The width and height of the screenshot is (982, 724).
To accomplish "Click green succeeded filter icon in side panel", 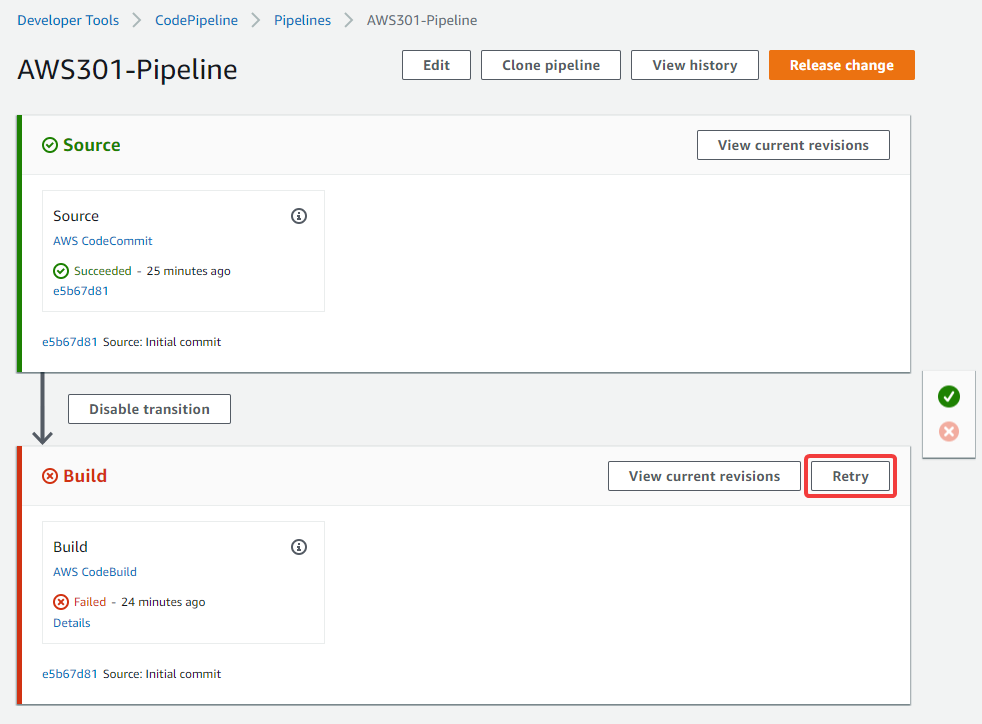I will [949, 396].
